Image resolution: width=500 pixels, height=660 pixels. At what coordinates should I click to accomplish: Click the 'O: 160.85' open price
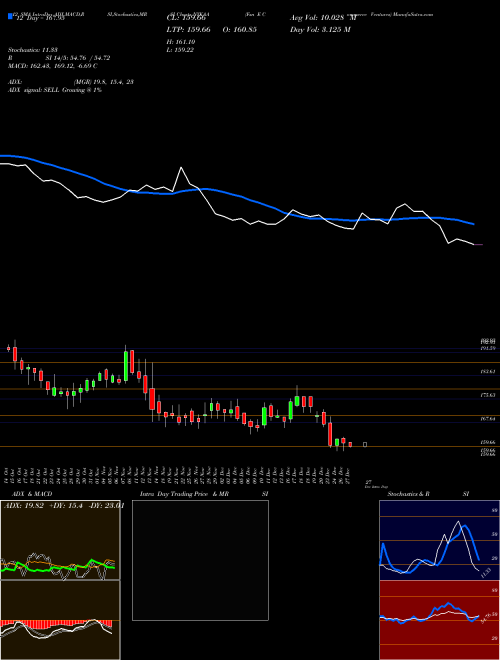tap(239, 29)
